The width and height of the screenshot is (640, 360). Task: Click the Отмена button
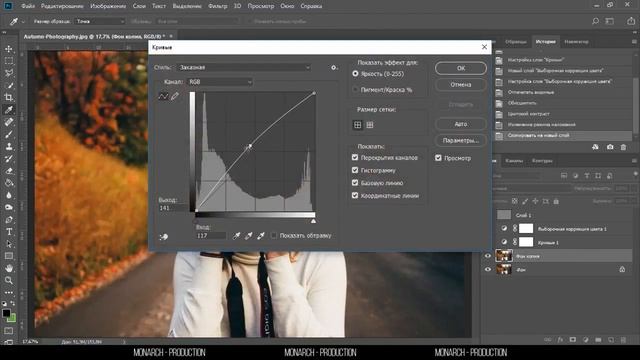pyautogui.click(x=460, y=84)
